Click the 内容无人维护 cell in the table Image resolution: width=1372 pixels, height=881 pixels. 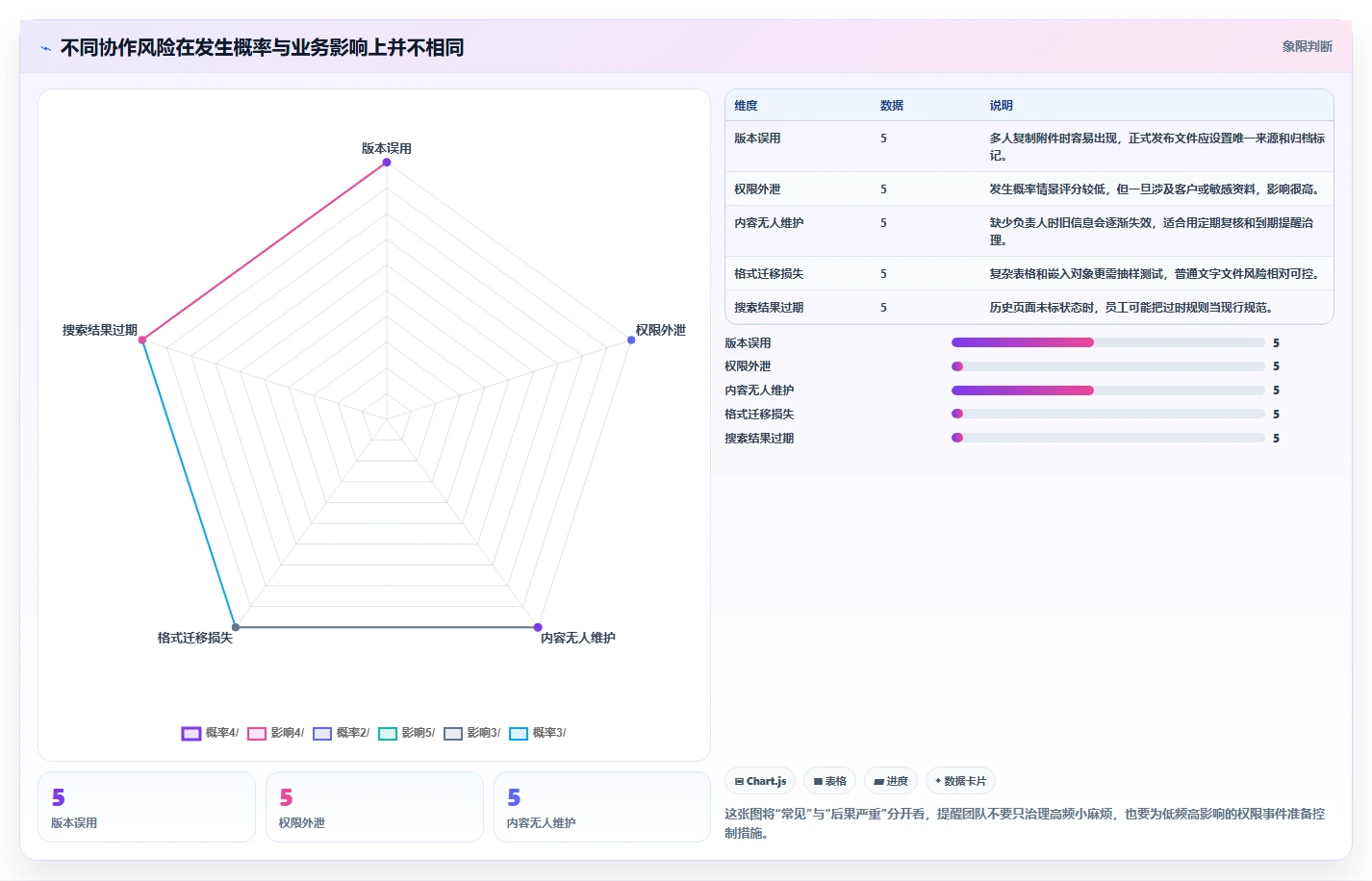tap(769, 223)
